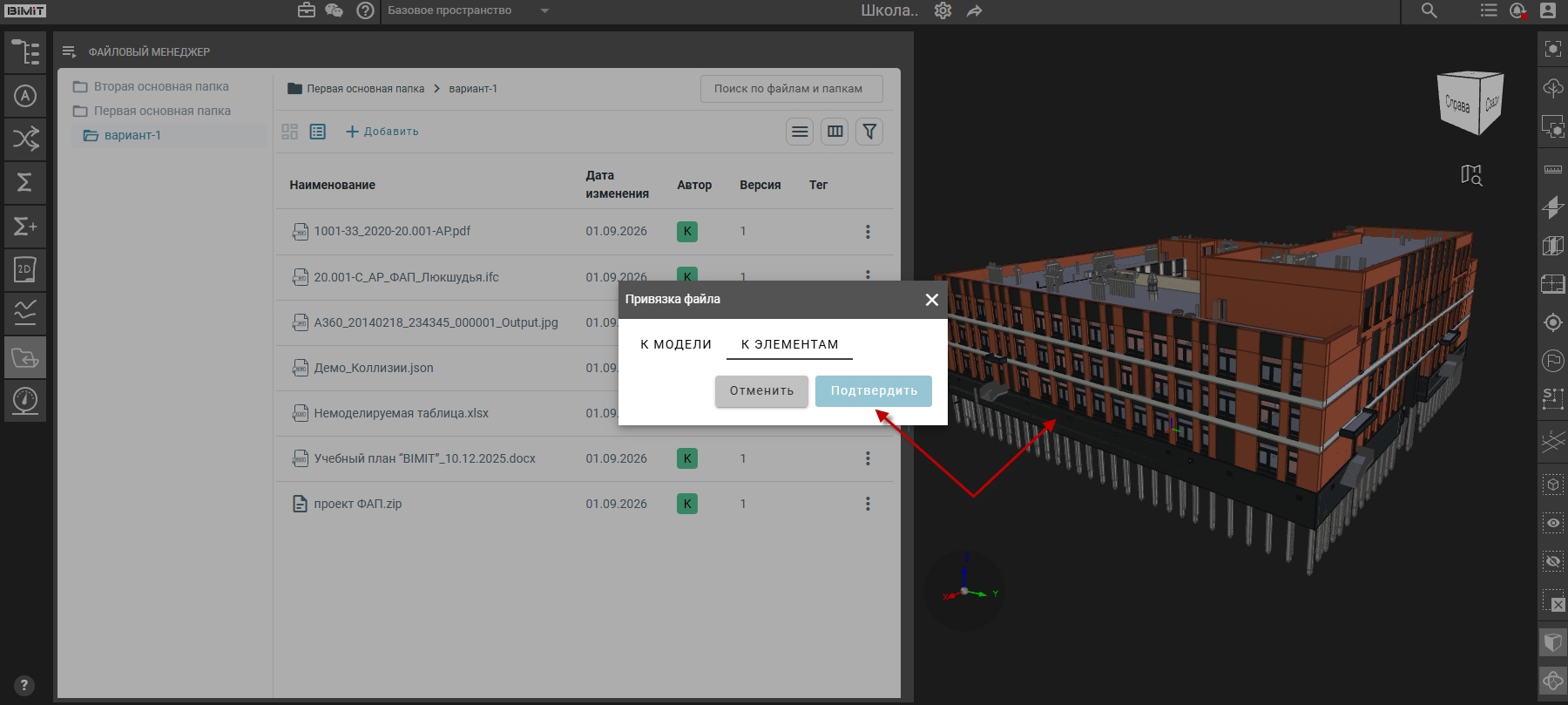Click the share arrow icon
1568x705 pixels.
click(974, 10)
